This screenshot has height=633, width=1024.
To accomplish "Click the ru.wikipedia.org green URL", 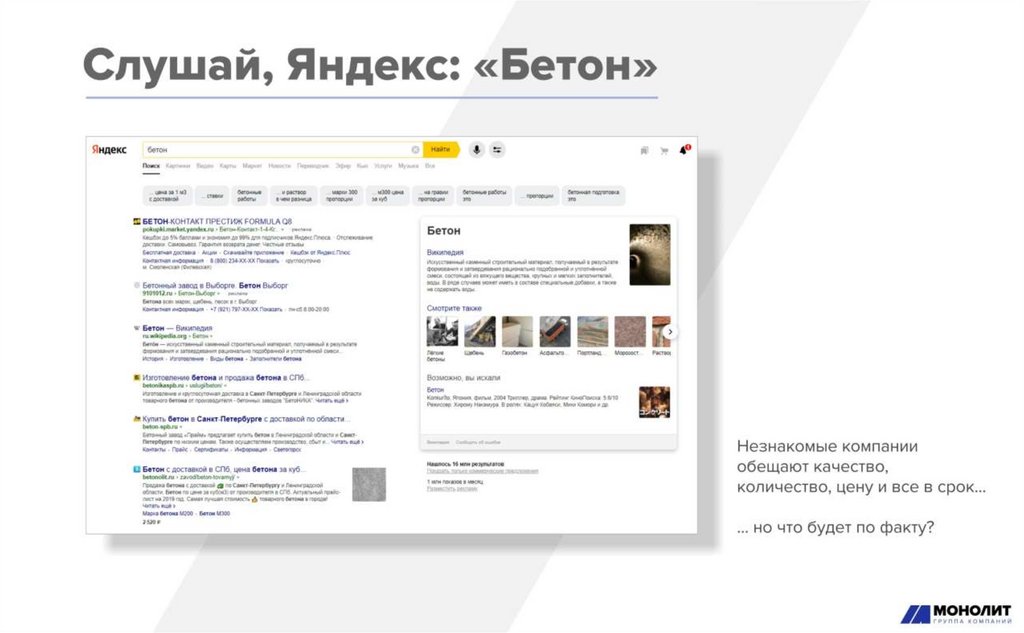I will [165, 336].
